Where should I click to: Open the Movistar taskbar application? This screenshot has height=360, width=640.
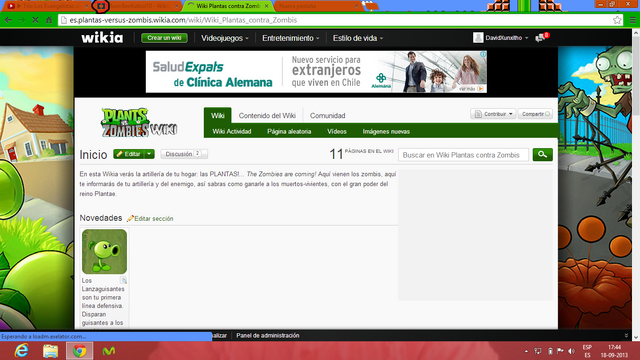coord(108,351)
